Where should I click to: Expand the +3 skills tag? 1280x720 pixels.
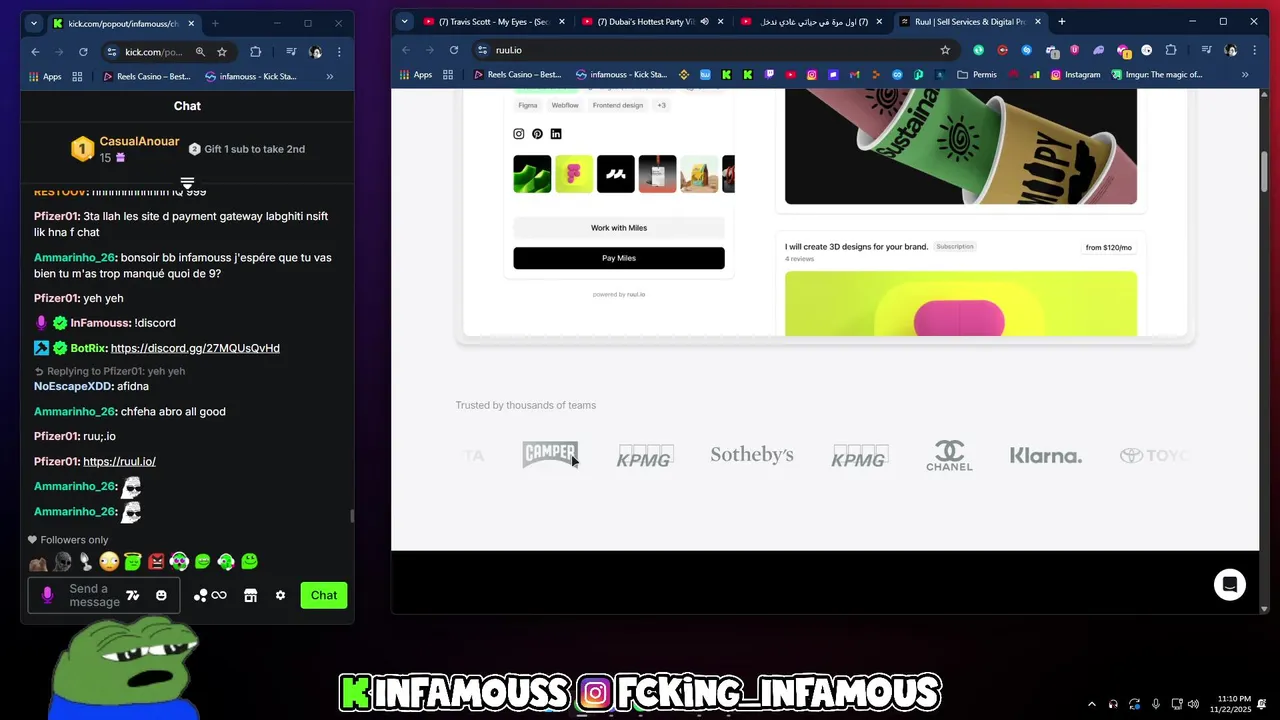661,105
